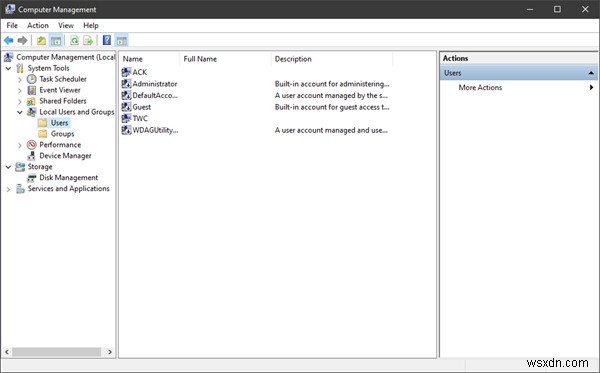600x373 pixels.
Task: Click the Task Scheduler clock icon
Action: point(32,79)
